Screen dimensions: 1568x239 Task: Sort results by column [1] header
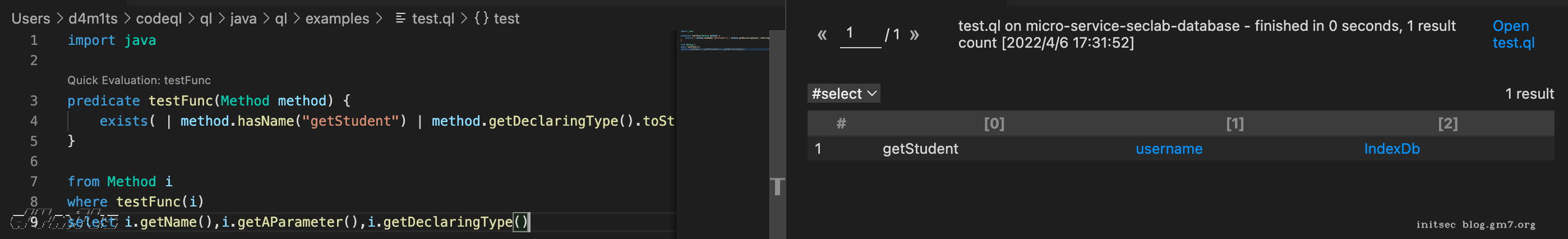(x=1234, y=123)
